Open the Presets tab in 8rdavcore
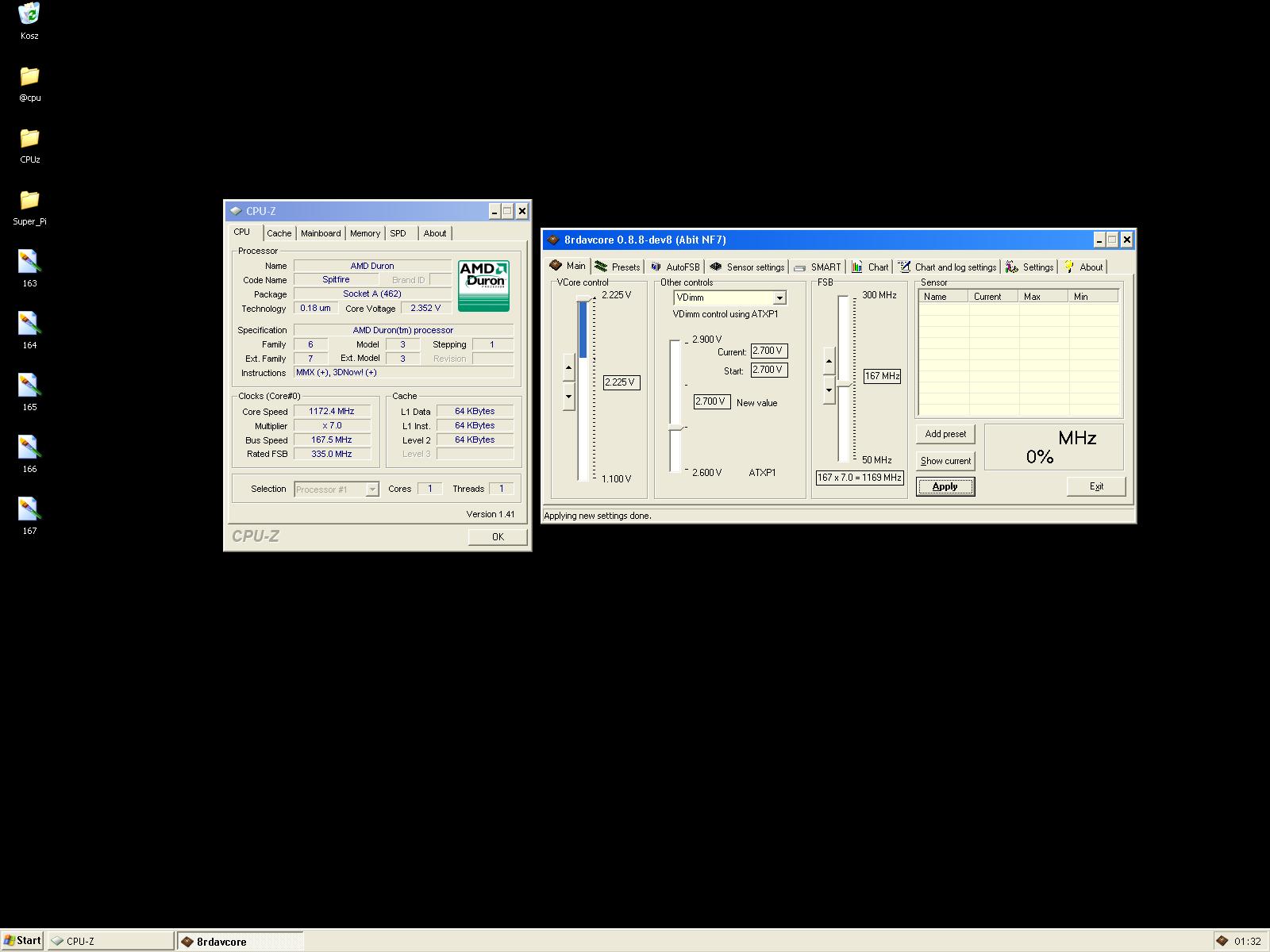 pyautogui.click(x=618, y=267)
